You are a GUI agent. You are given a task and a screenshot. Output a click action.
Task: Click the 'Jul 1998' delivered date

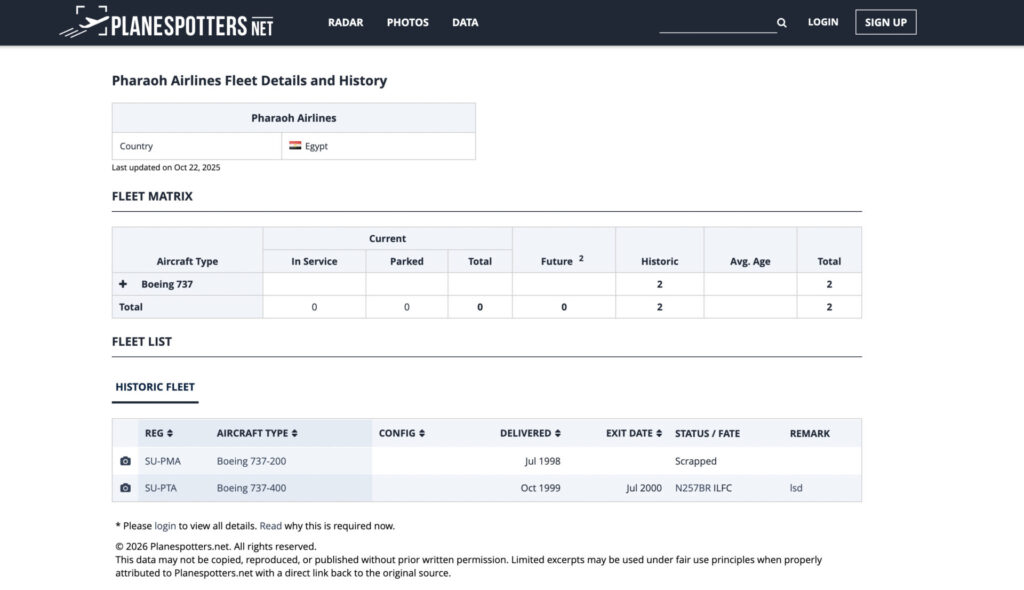(542, 461)
